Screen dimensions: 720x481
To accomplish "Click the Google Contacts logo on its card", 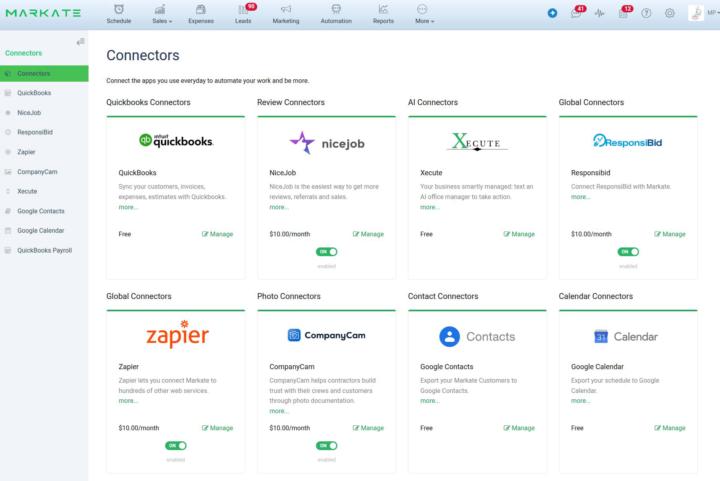I will click(477, 336).
